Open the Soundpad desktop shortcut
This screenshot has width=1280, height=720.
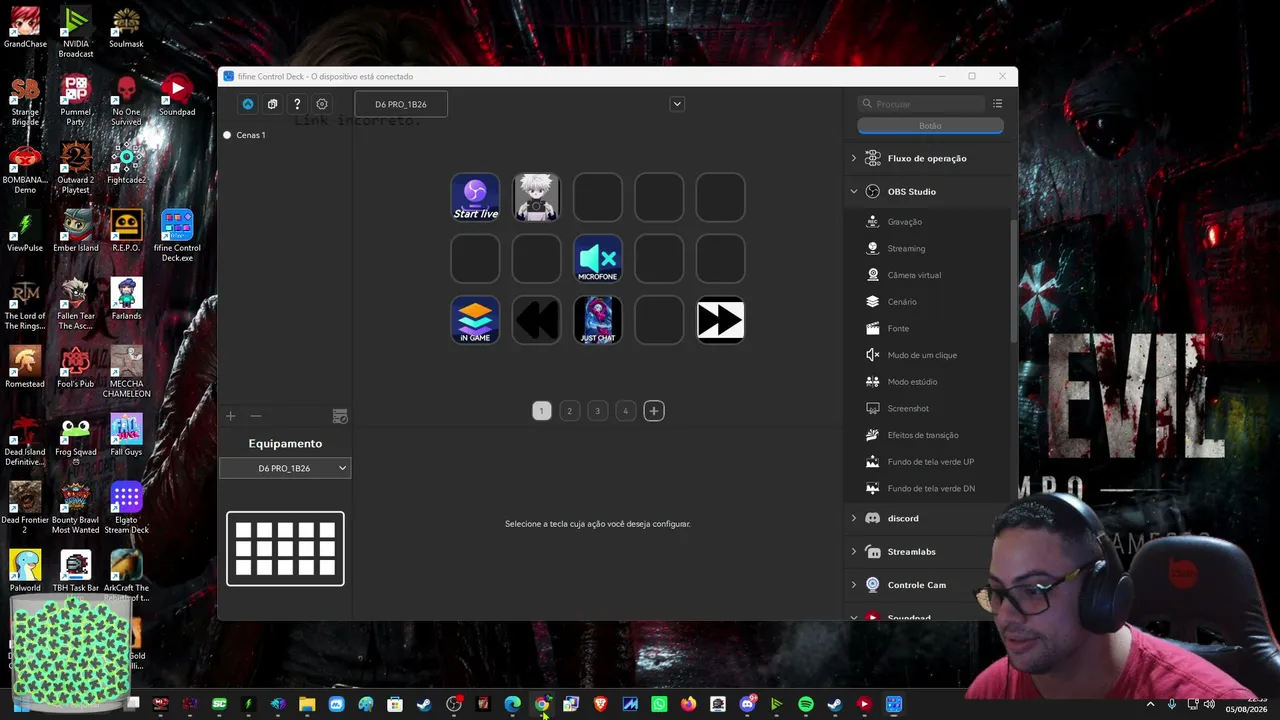(177, 96)
